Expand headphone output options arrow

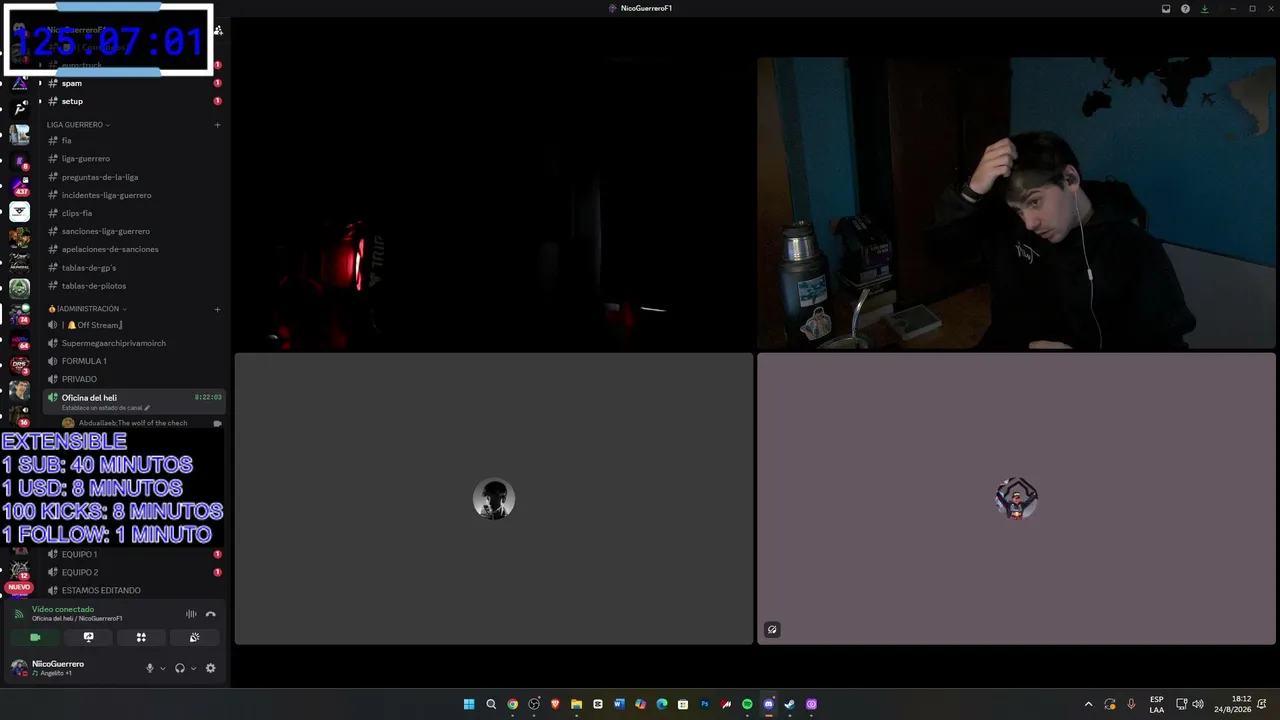point(193,668)
